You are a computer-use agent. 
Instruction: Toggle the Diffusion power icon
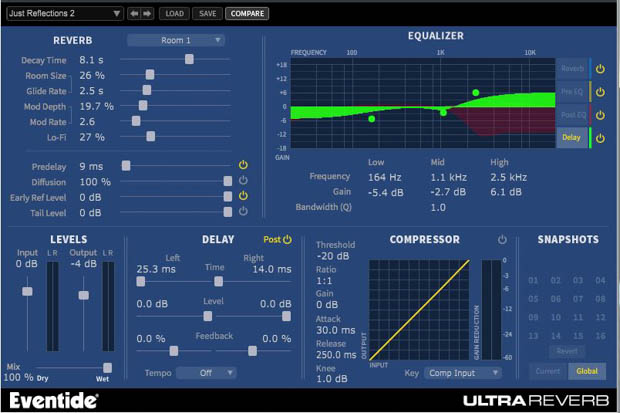tap(242, 181)
